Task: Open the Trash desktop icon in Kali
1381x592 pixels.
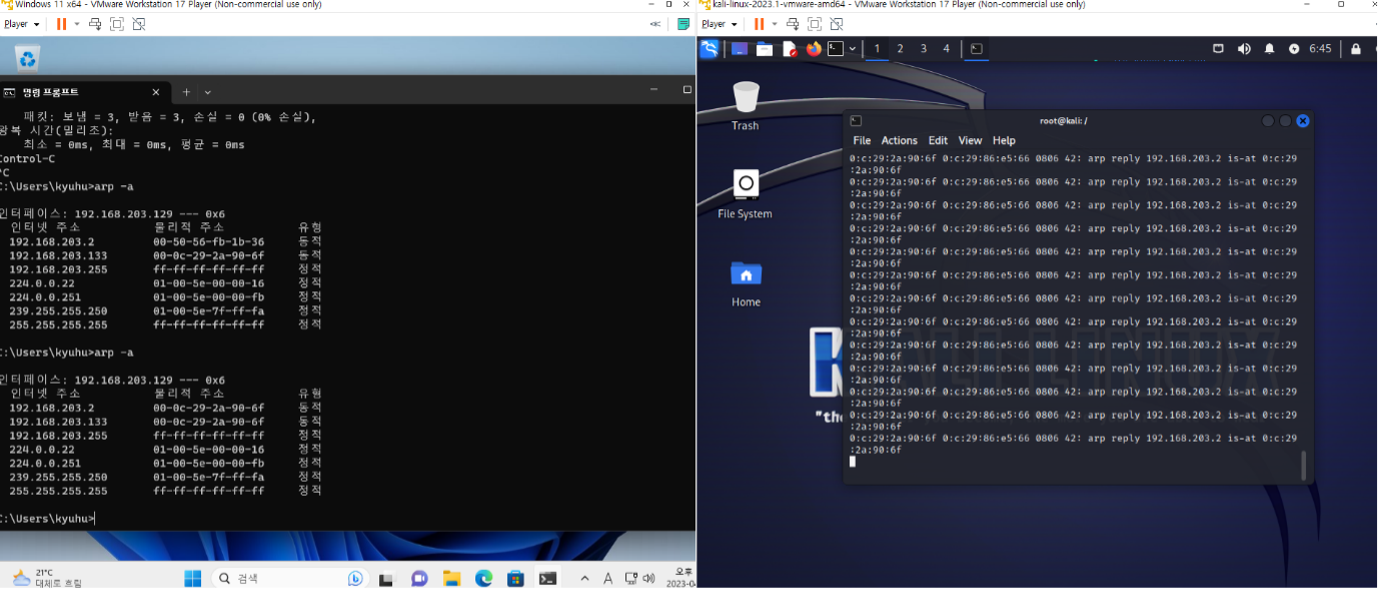Action: 745,99
